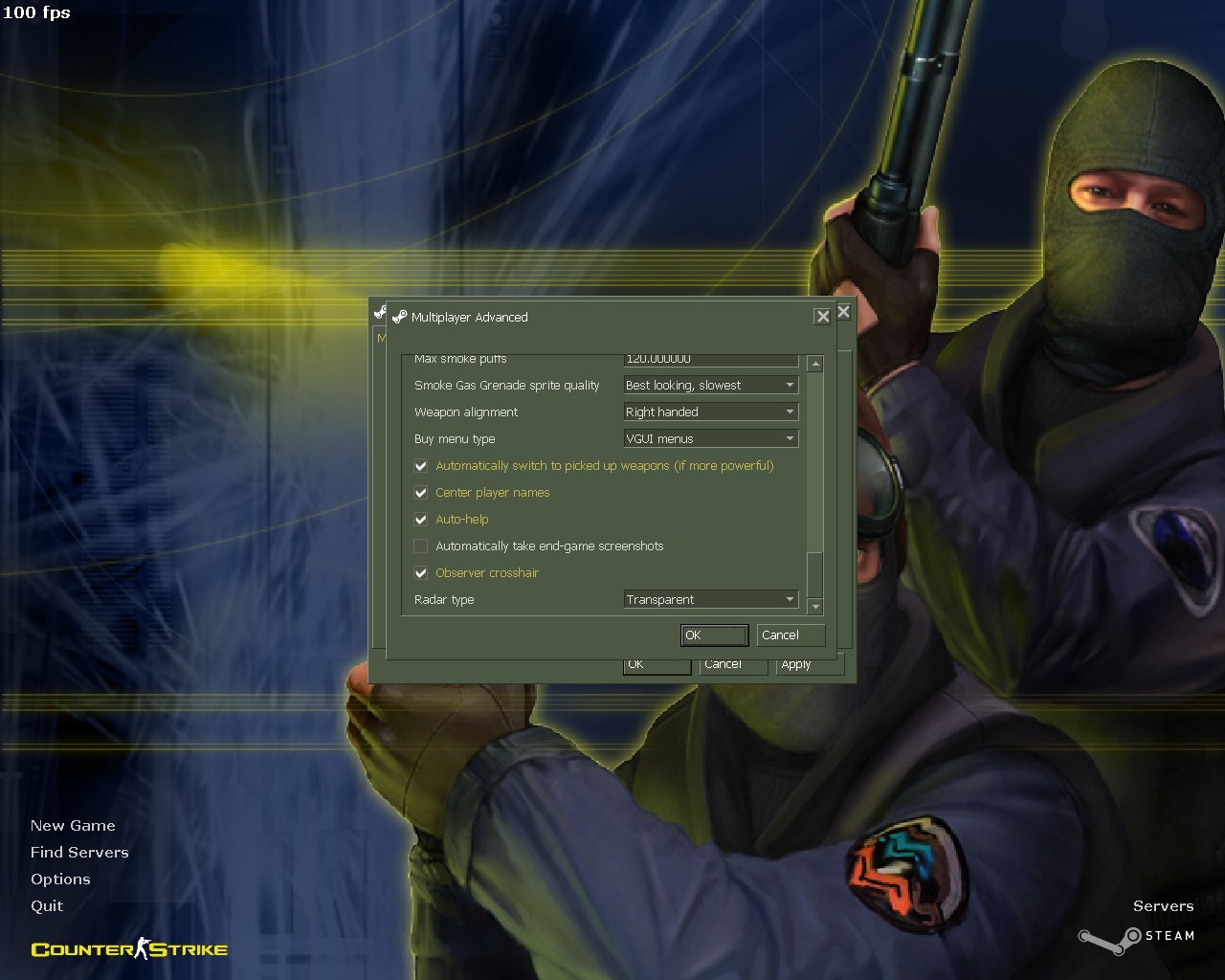Open the Radar type dropdown
The height and width of the screenshot is (980, 1225).
tap(711, 599)
